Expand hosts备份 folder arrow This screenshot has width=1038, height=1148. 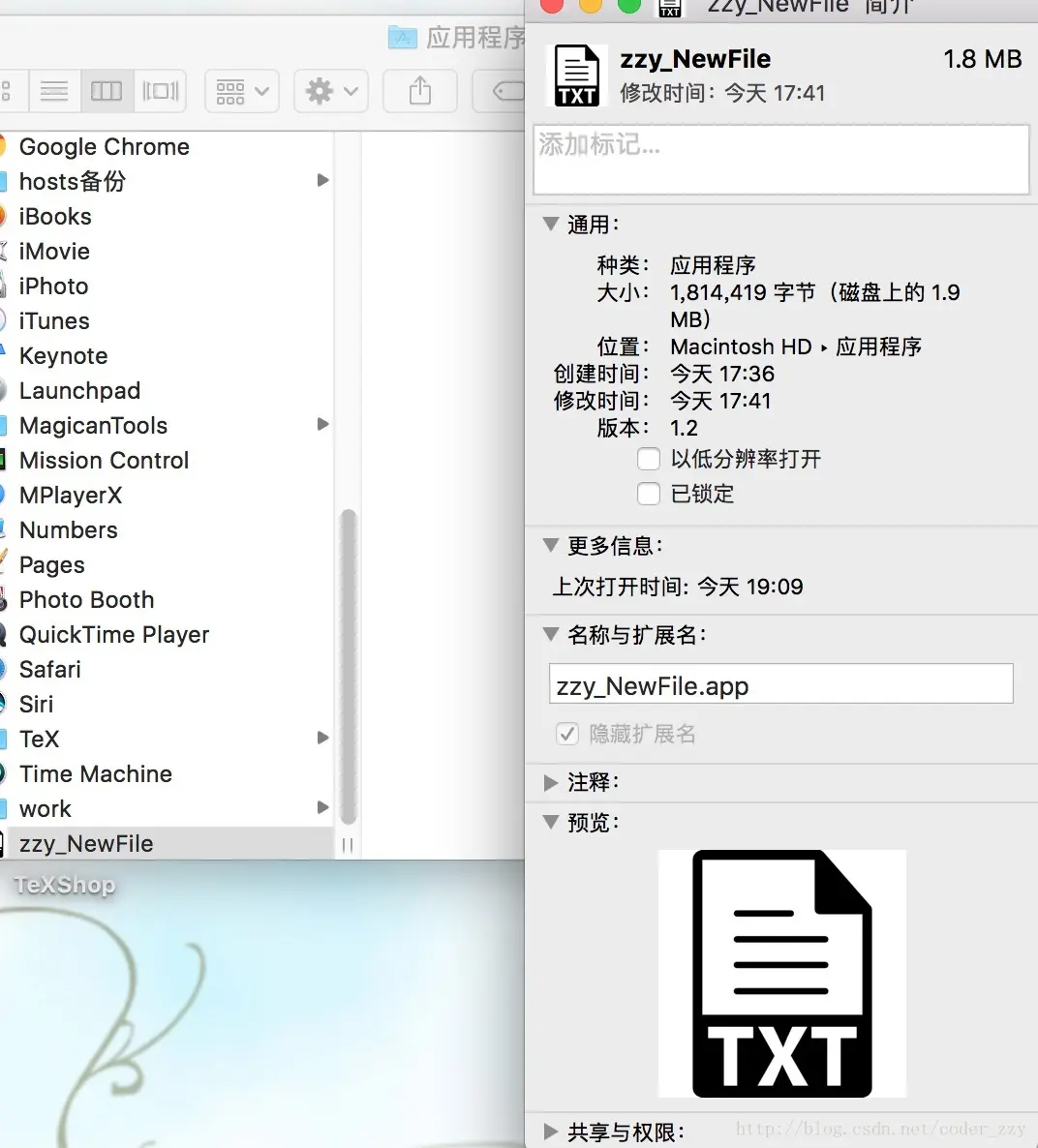[322, 180]
